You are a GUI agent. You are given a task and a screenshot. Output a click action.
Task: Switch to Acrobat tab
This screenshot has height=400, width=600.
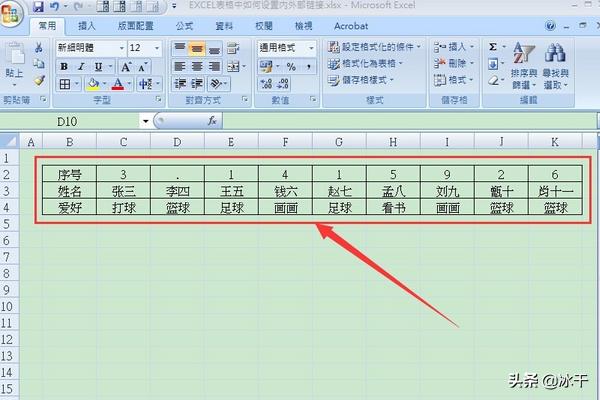(351, 26)
